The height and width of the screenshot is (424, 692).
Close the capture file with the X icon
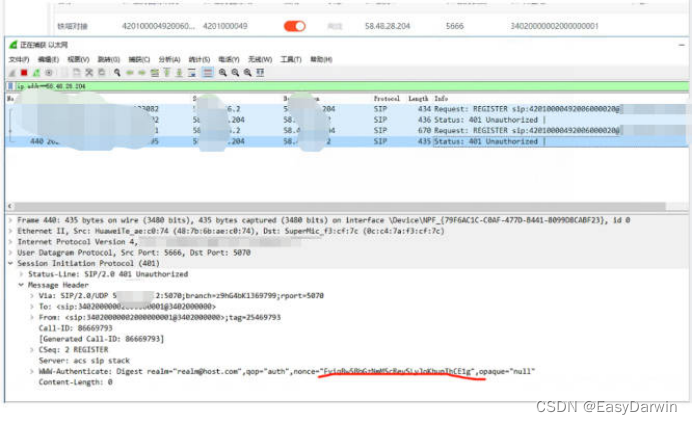click(89, 72)
